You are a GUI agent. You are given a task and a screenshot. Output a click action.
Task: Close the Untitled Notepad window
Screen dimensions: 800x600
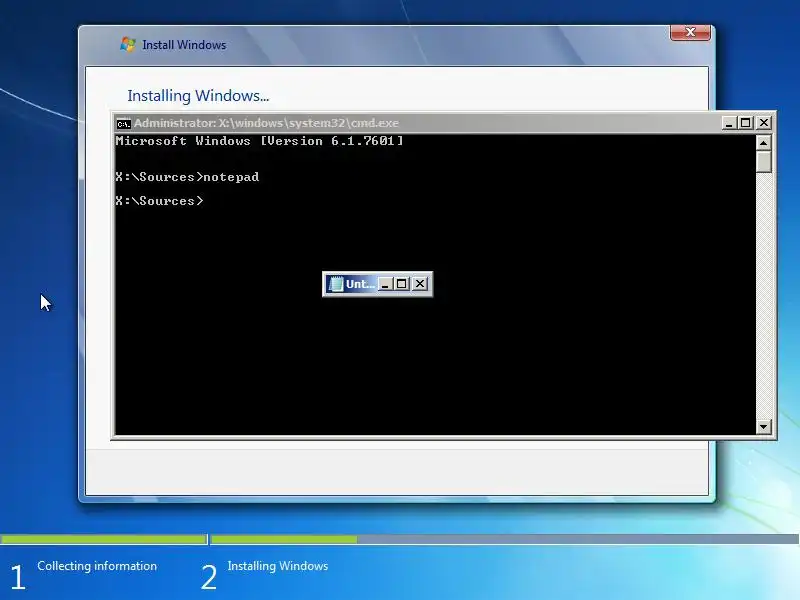[x=419, y=284]
